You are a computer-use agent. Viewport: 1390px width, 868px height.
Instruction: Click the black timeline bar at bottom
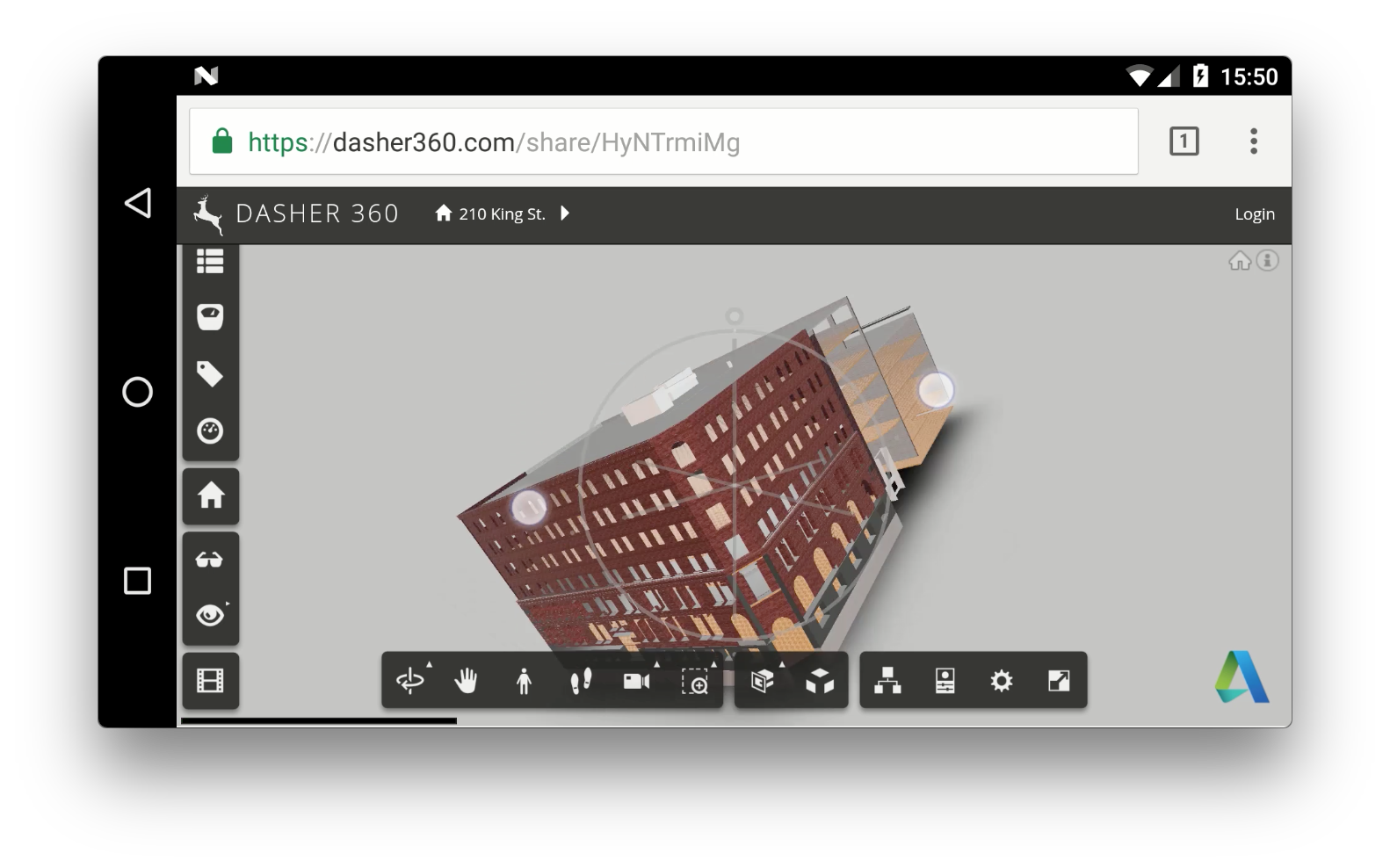318,721
